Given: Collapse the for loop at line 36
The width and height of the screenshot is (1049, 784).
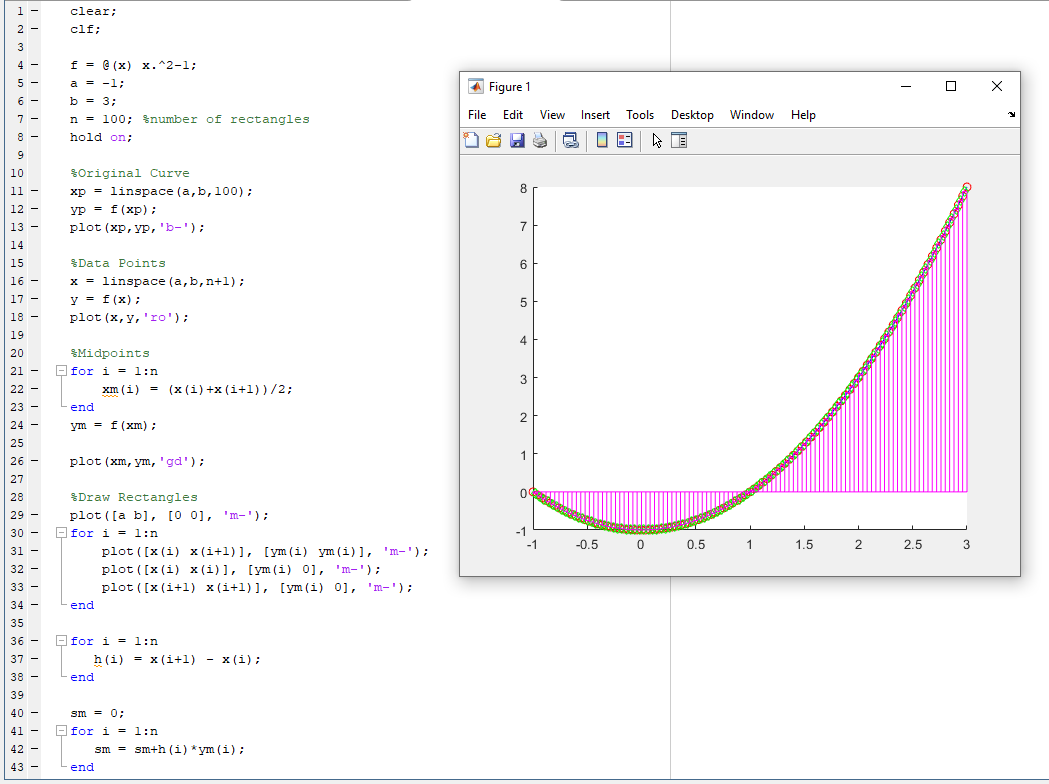Looking at the screenshot, I should (61, 641).
